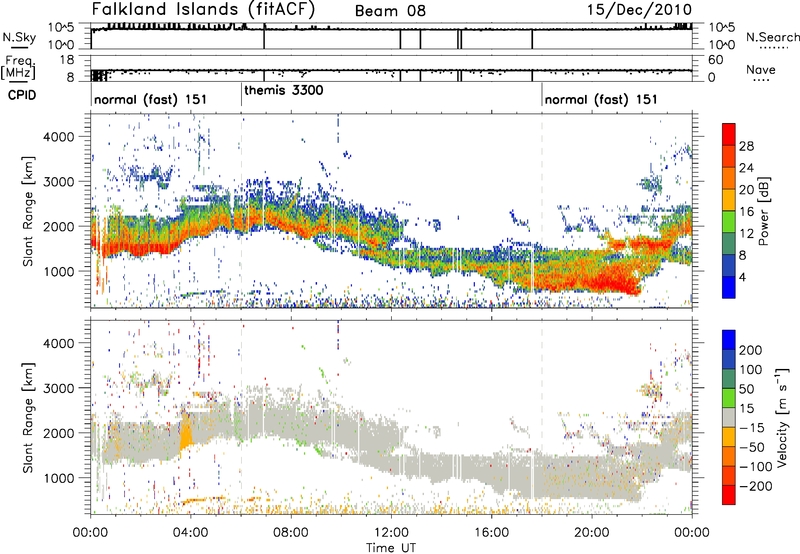800x554 pixels.
Task: Click the '20:00' time axis tick label
Action: coord(591,533)
